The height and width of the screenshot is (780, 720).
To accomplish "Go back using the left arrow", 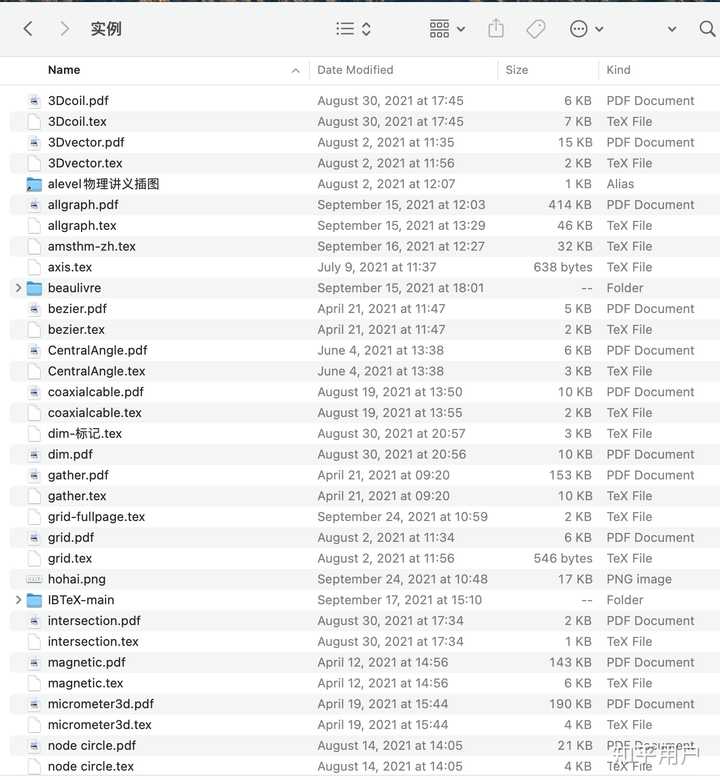I will click(x=28, y=29).
